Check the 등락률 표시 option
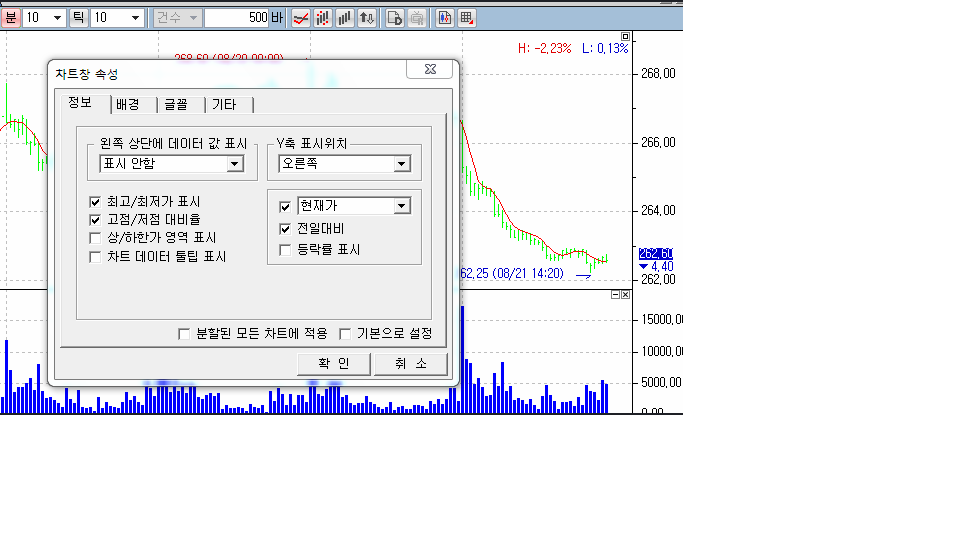Image resolution: width=960 pixels, height=540 pixels. (285, 249)
